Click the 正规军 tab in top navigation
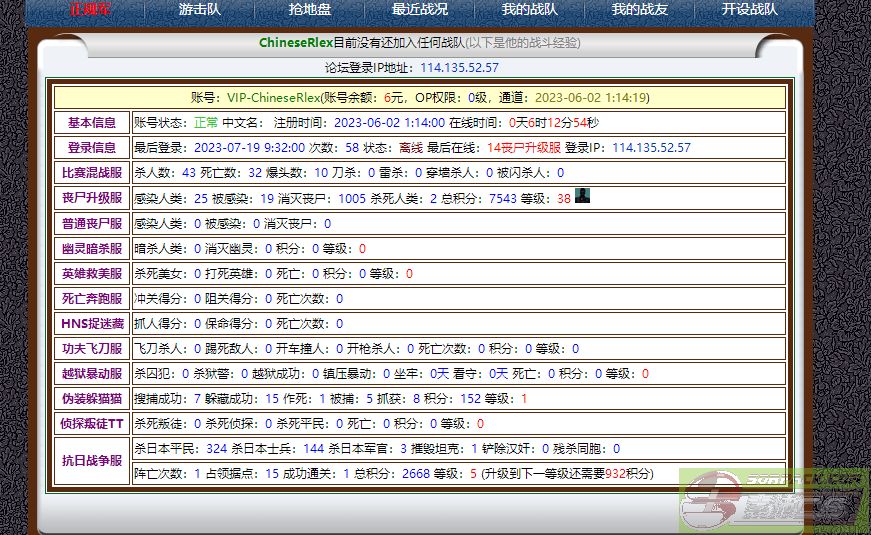 pyautogui.click(x=90, y=10)
